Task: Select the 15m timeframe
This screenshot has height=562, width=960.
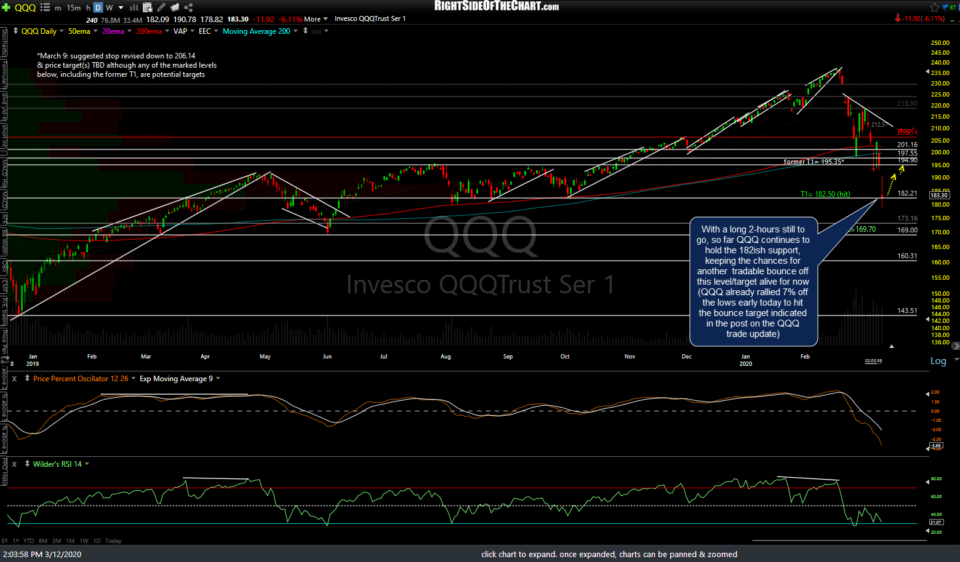Action: (73, 8)
